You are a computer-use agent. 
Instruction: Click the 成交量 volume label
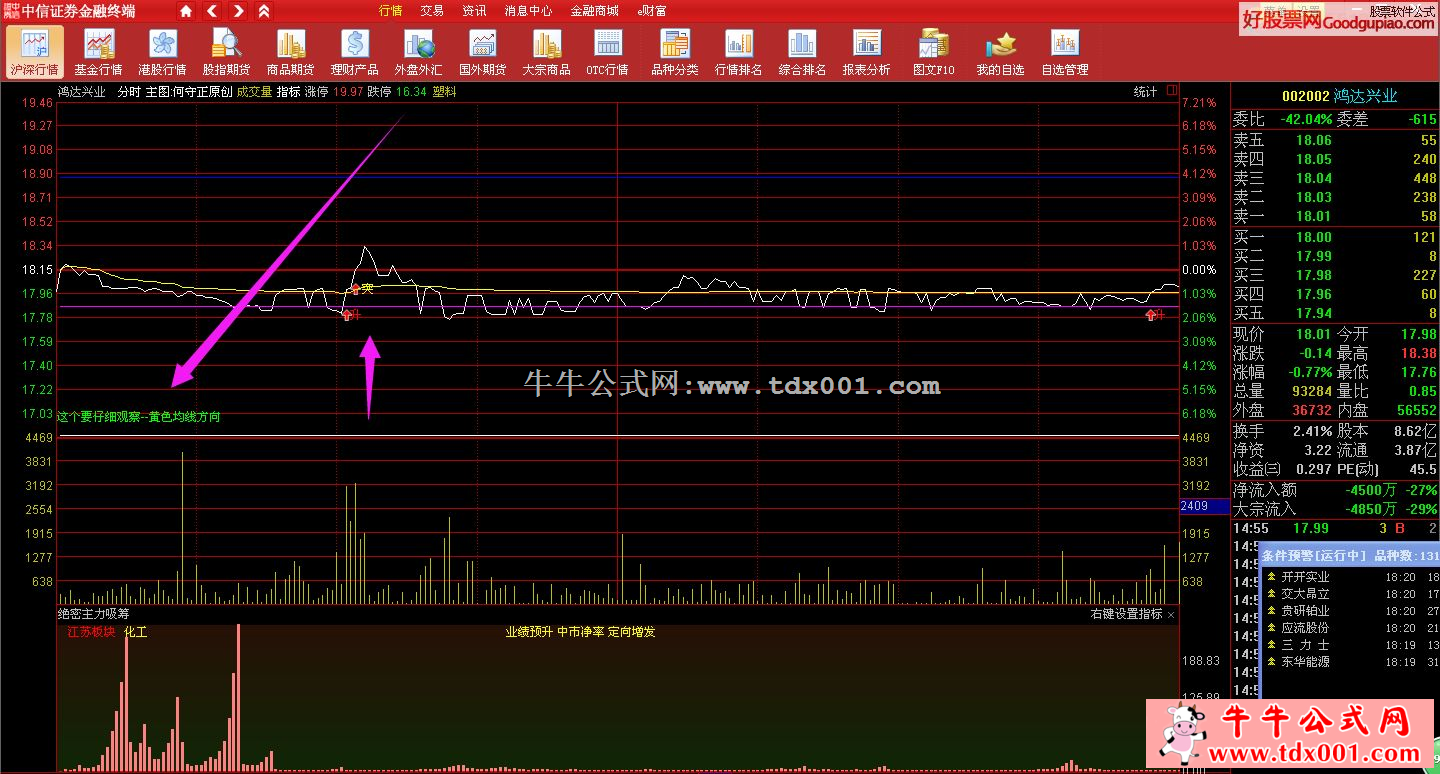click(254, 91)
